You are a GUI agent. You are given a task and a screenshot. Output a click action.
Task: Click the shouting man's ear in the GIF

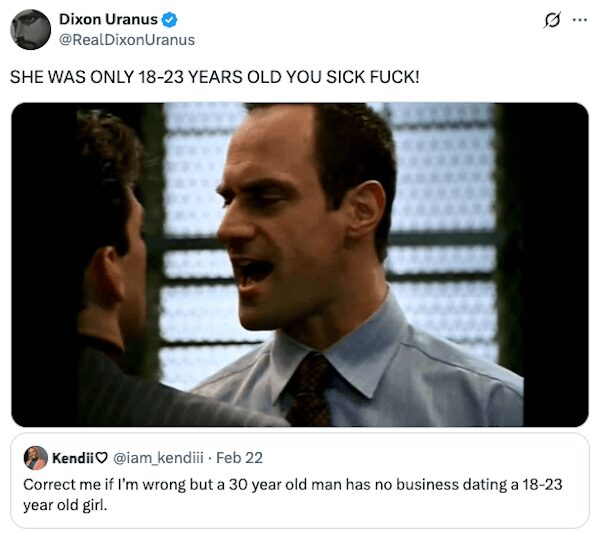366,210
